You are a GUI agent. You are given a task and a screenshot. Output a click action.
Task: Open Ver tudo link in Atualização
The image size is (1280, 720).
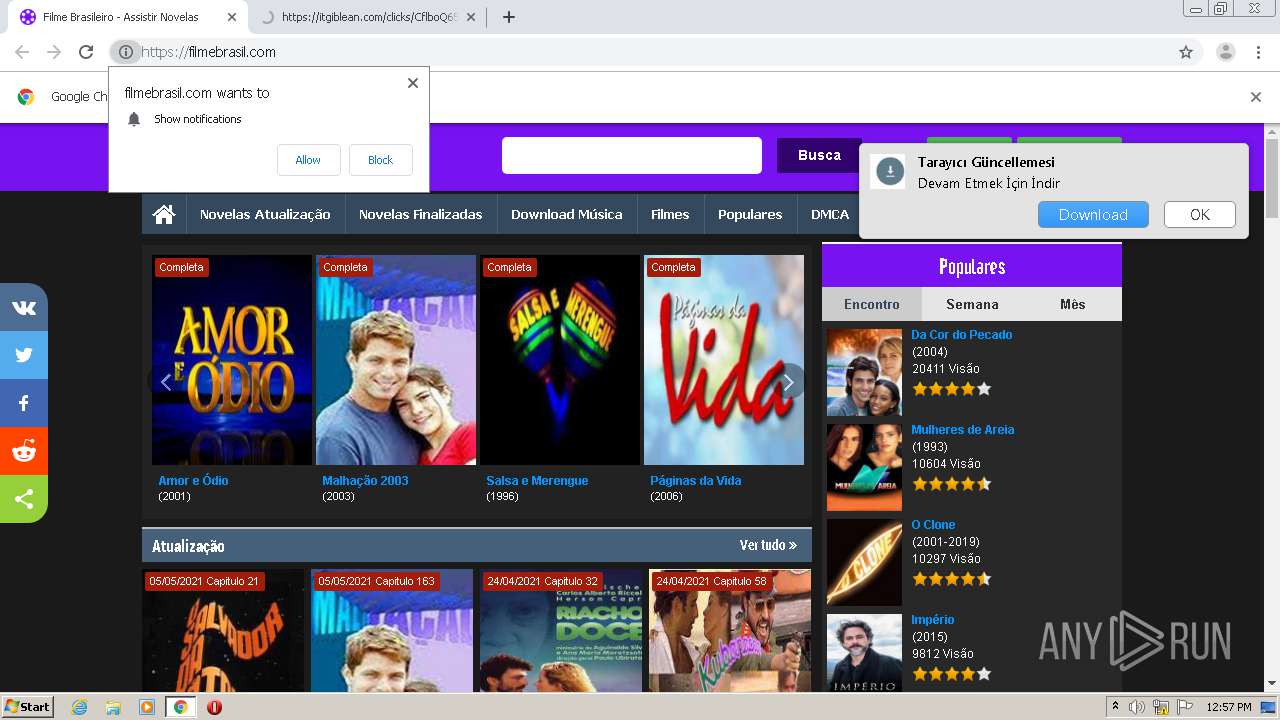click(768, 545)
